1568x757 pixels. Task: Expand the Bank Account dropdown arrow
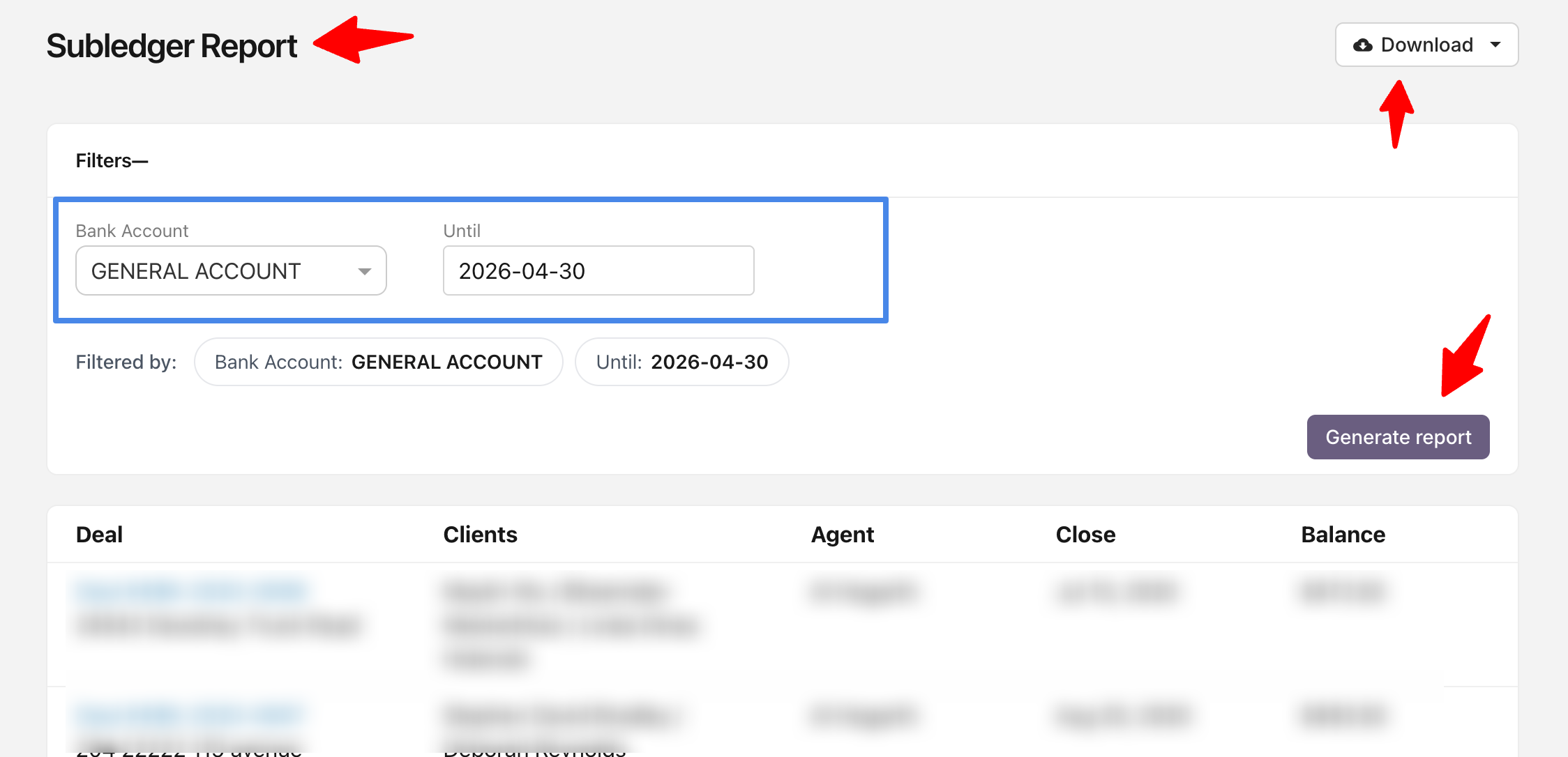tap(364, 271)
